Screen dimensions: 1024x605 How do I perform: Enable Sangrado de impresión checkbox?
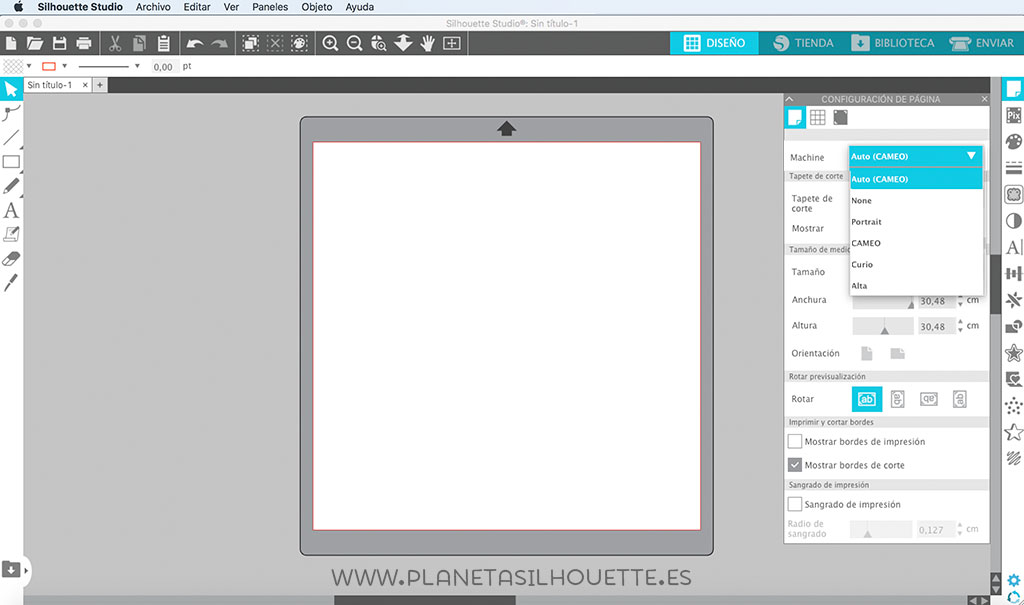[795, 504]
